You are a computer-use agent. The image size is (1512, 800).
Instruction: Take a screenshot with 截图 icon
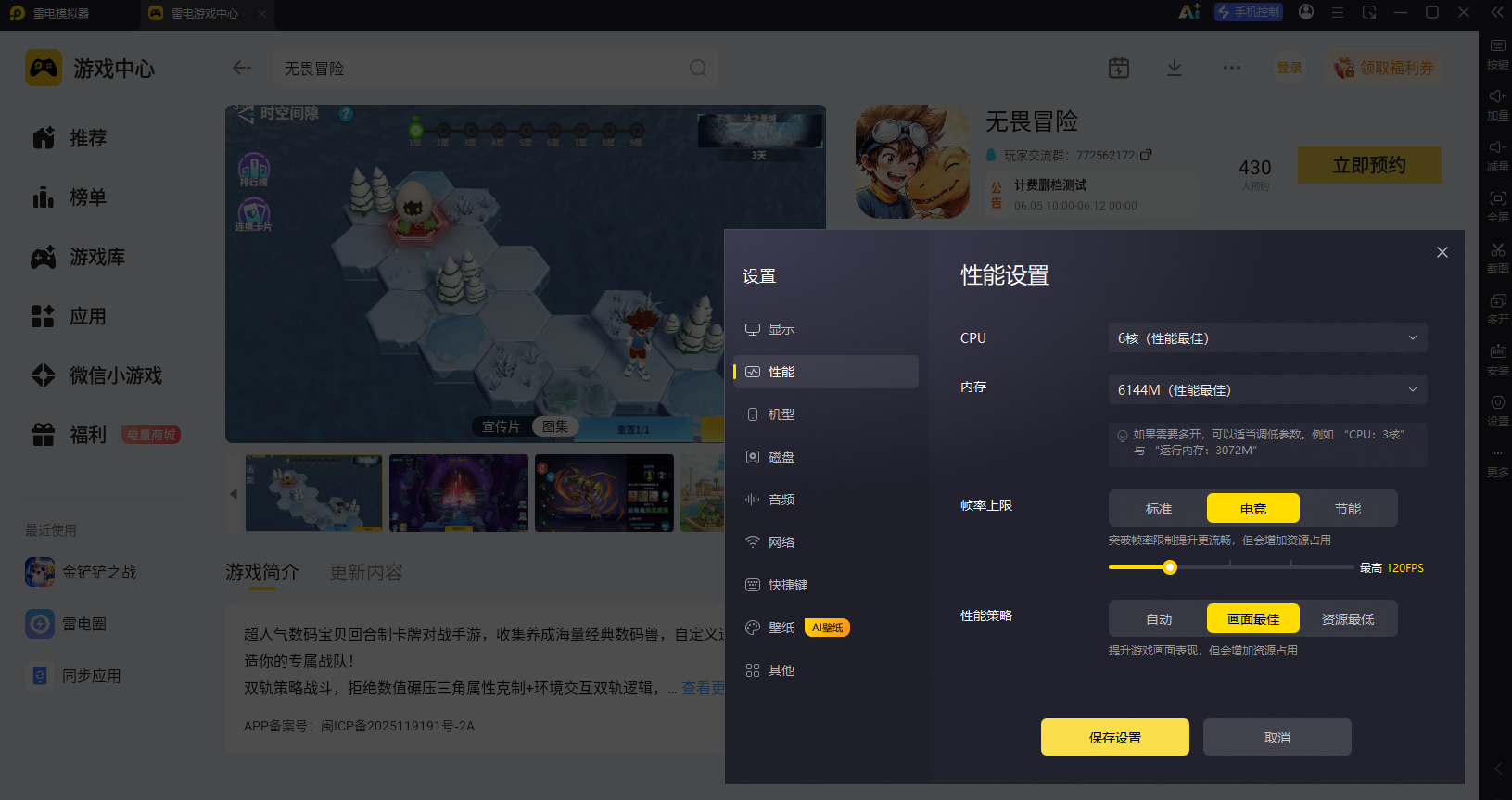coord(1498,259)
